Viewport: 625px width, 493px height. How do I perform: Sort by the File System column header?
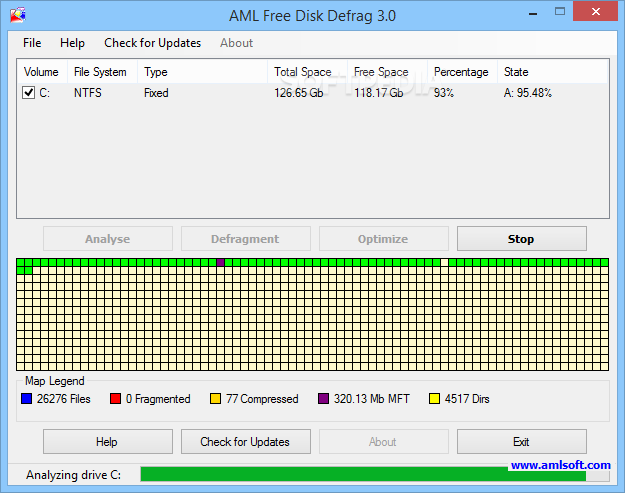click(102, 72)
